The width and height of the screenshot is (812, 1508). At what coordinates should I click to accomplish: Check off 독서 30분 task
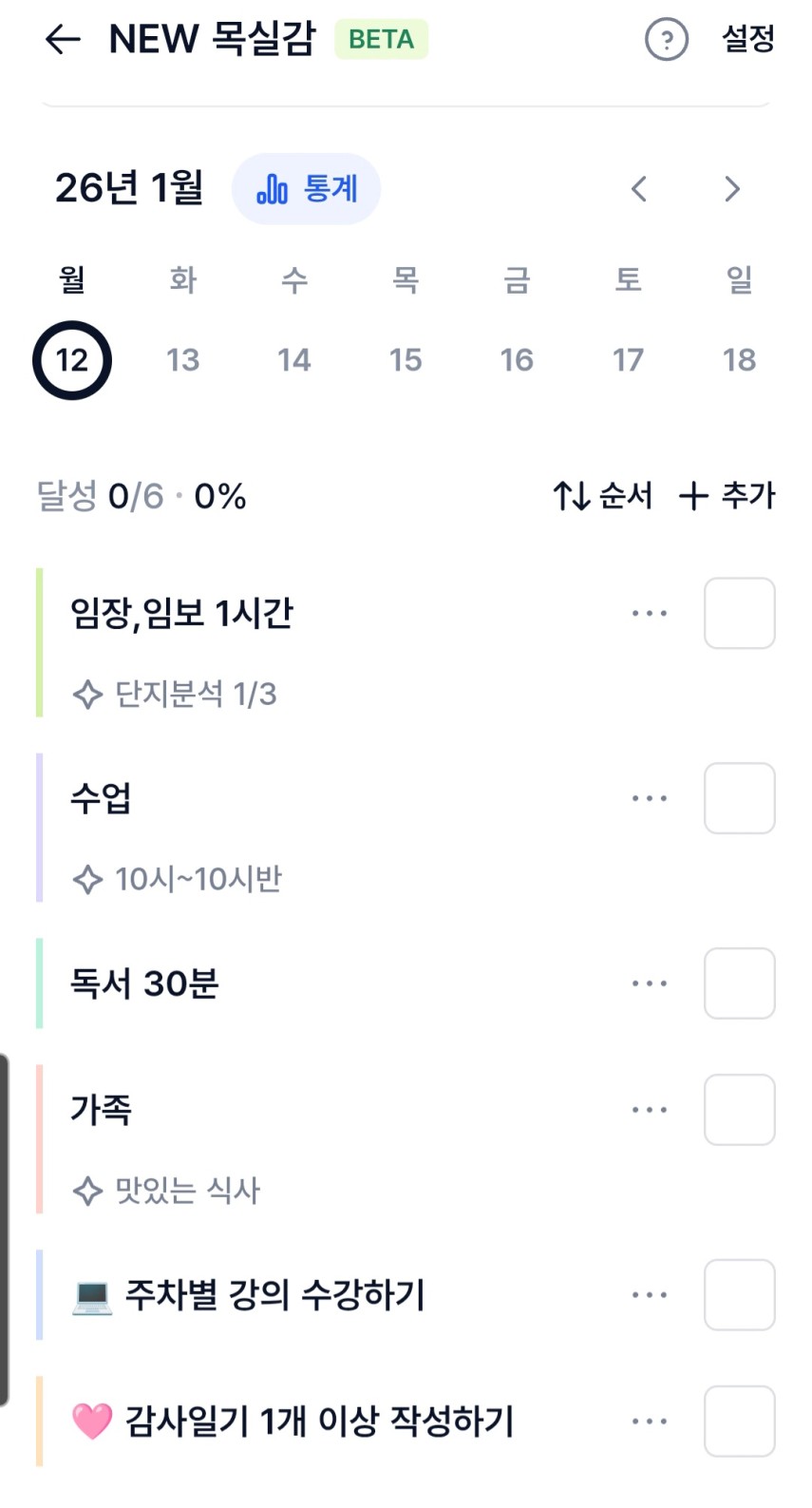coord(739,983)
